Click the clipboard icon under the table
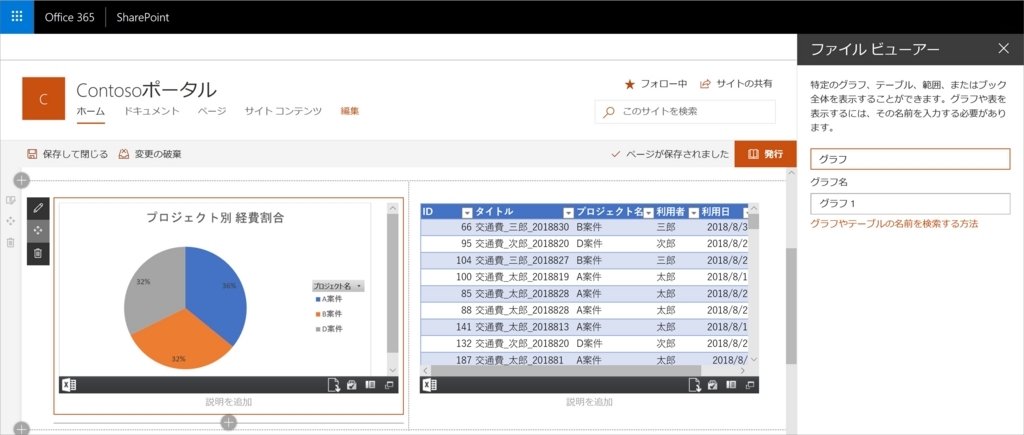Viewport: 1024px width, 435px height. [x=713, y=385]
